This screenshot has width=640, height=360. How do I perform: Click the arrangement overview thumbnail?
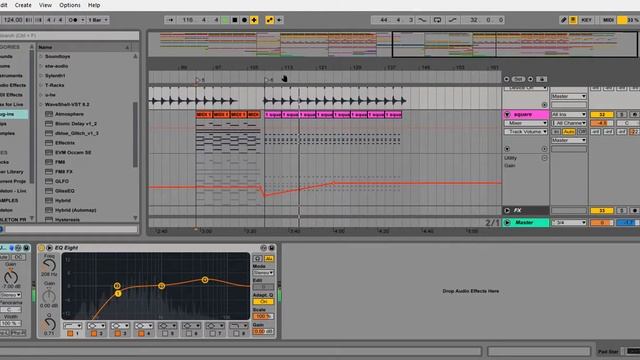point(393,44)
